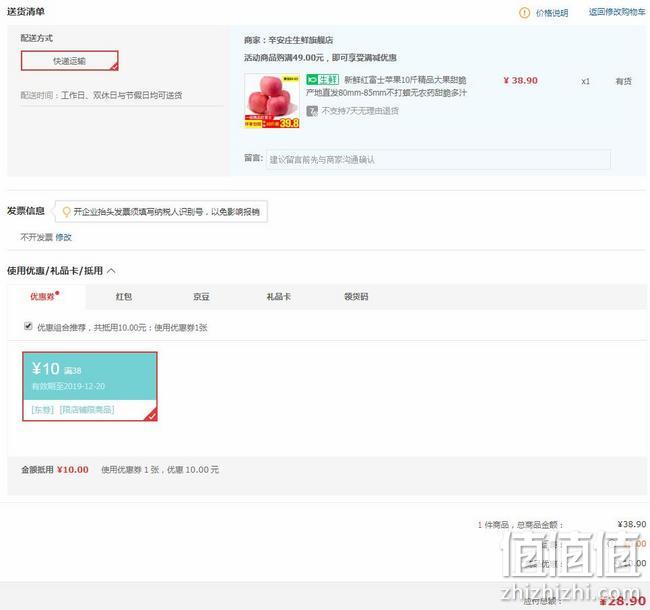The width and height of the screenshot is (650, 610).
Task: Collapse the coupon/gift card section chevron
Action: pos(111,271)
